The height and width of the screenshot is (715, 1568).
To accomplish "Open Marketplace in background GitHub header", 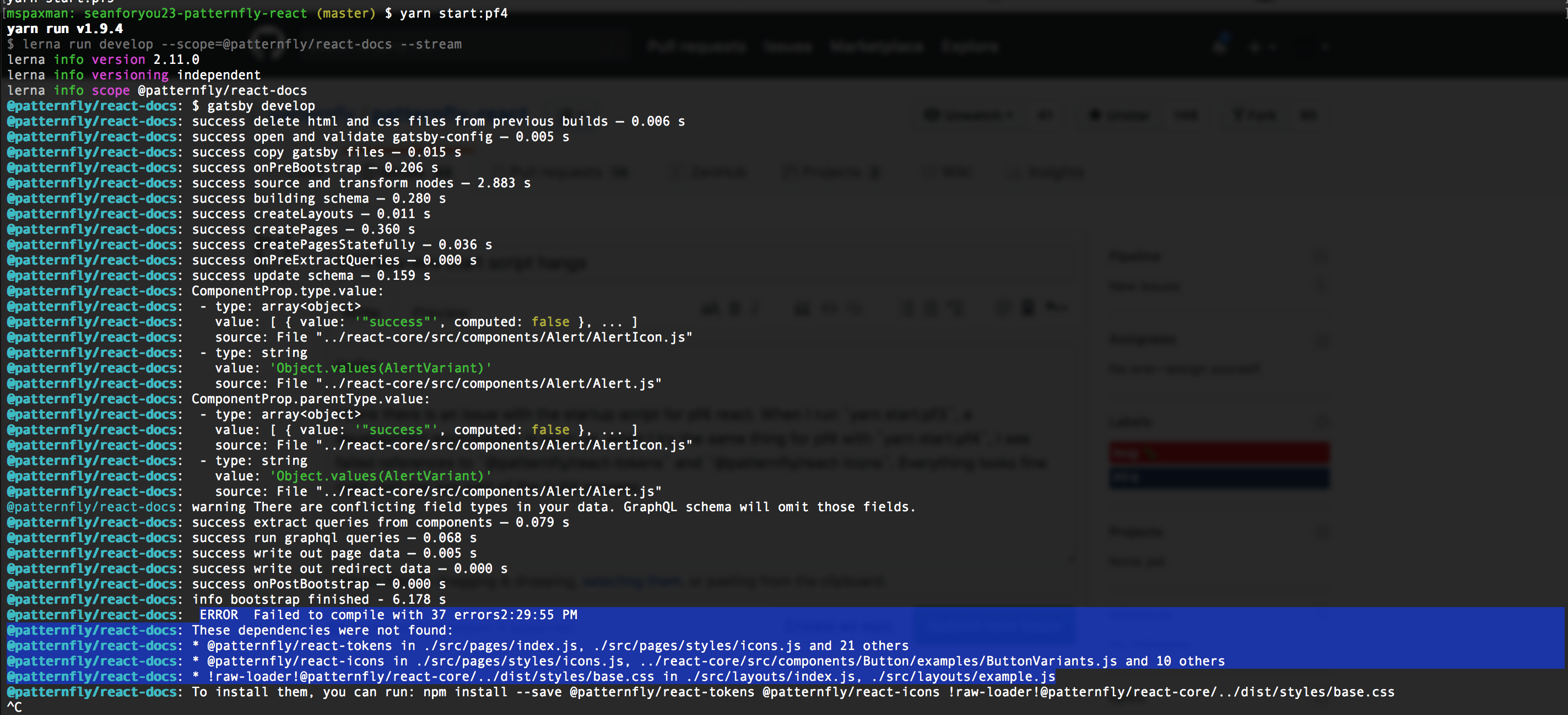I will (876, 46).
